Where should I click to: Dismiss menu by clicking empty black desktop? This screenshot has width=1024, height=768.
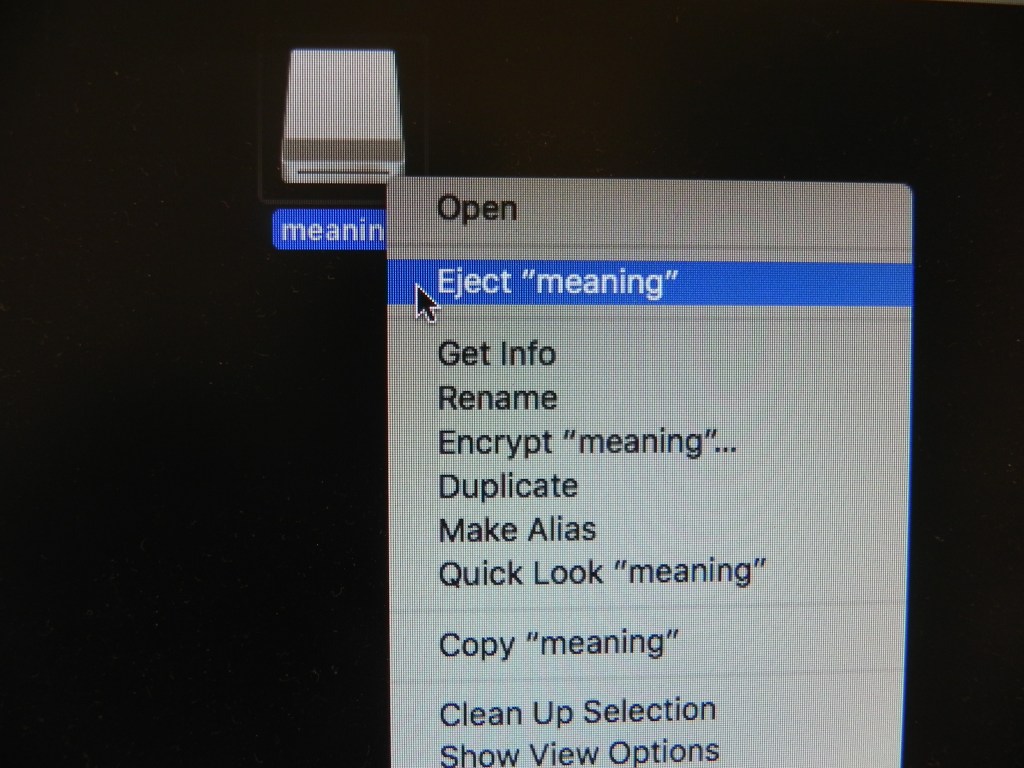[163, 457]
